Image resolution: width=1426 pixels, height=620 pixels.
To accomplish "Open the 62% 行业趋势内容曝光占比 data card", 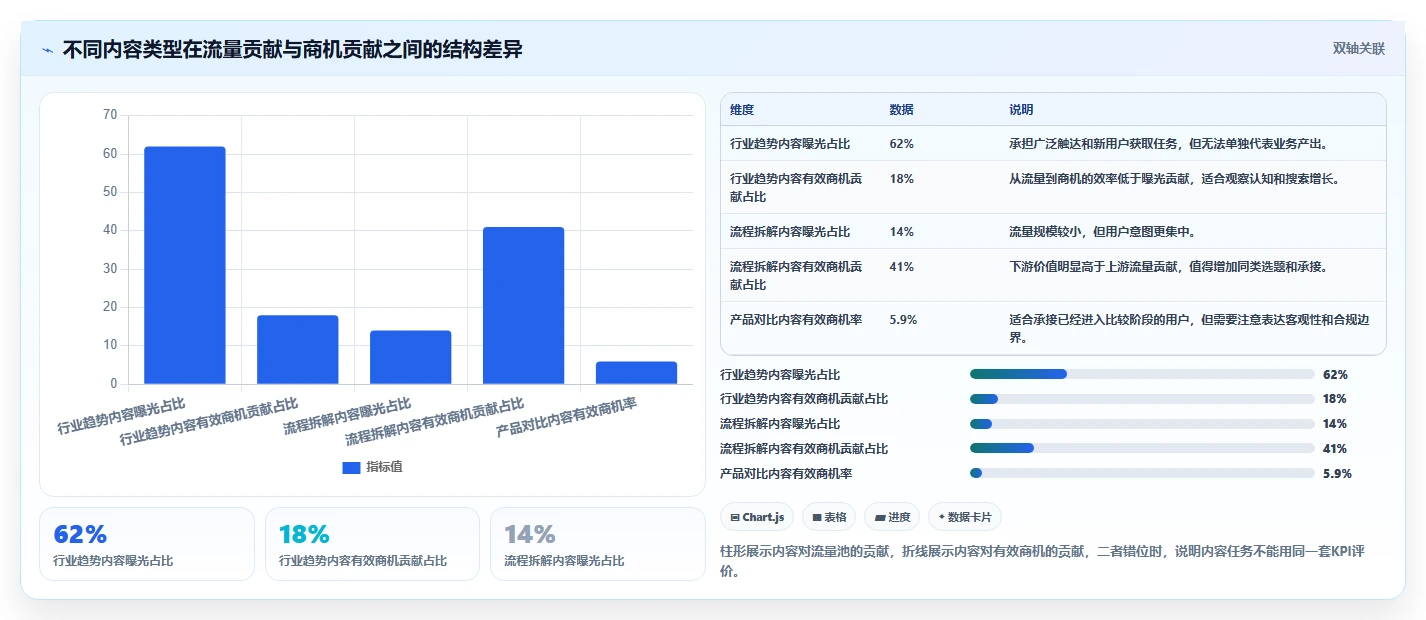I will [x=147, y=544].
